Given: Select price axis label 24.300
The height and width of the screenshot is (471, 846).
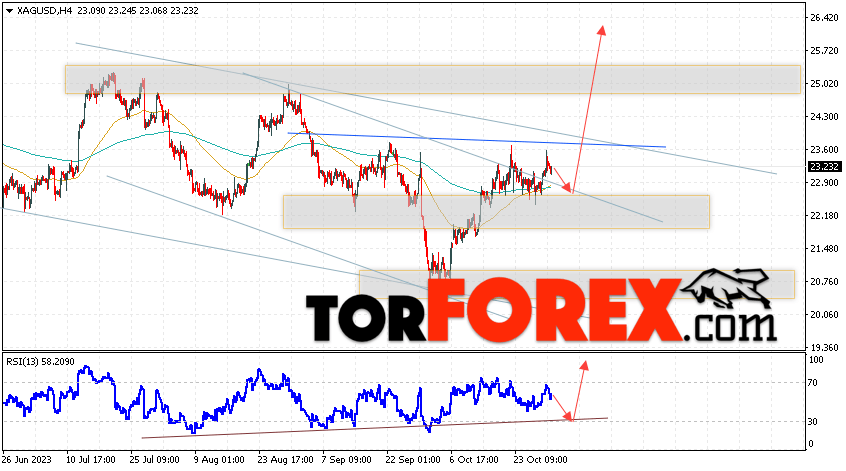Looking at the screenshot, I should (824, 117).
